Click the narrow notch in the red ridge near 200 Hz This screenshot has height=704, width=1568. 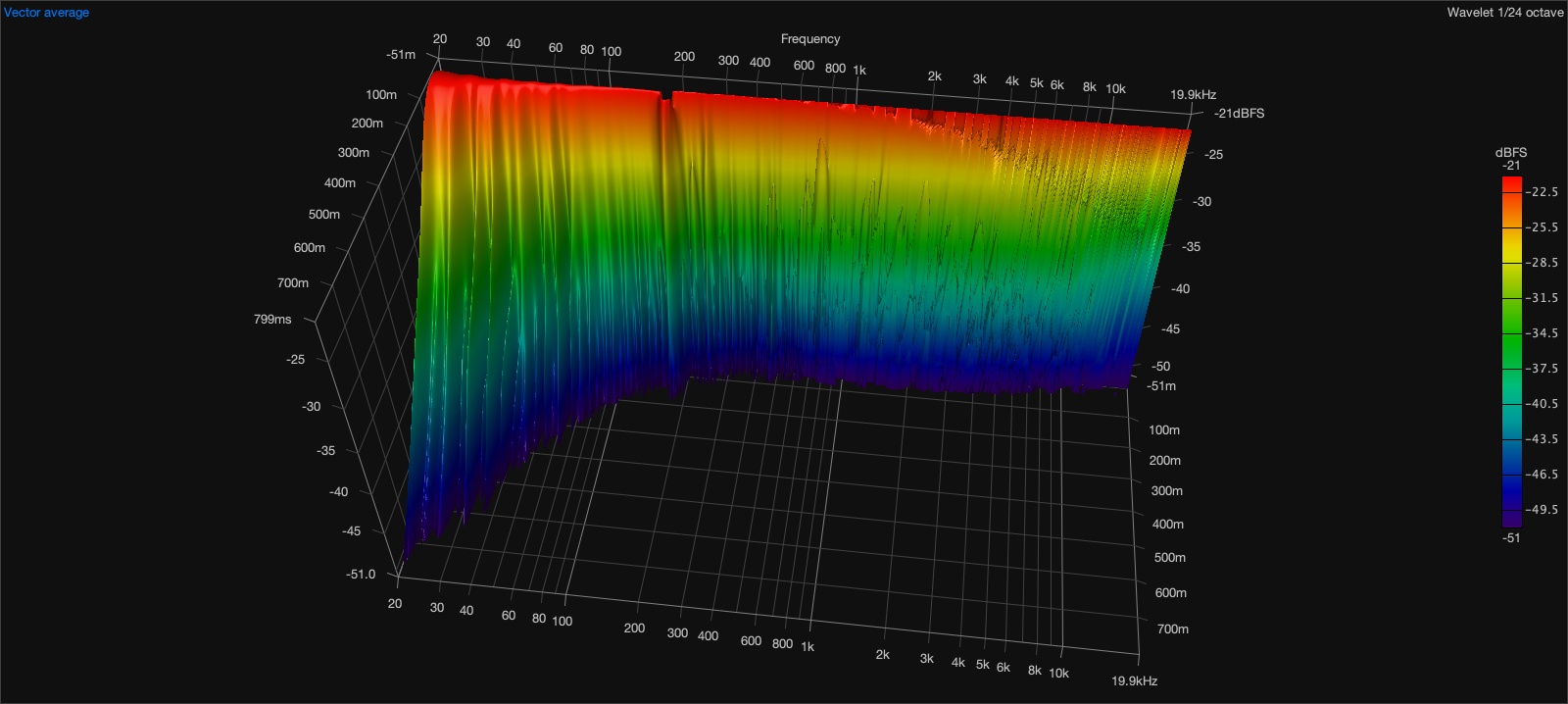(666, 98)
